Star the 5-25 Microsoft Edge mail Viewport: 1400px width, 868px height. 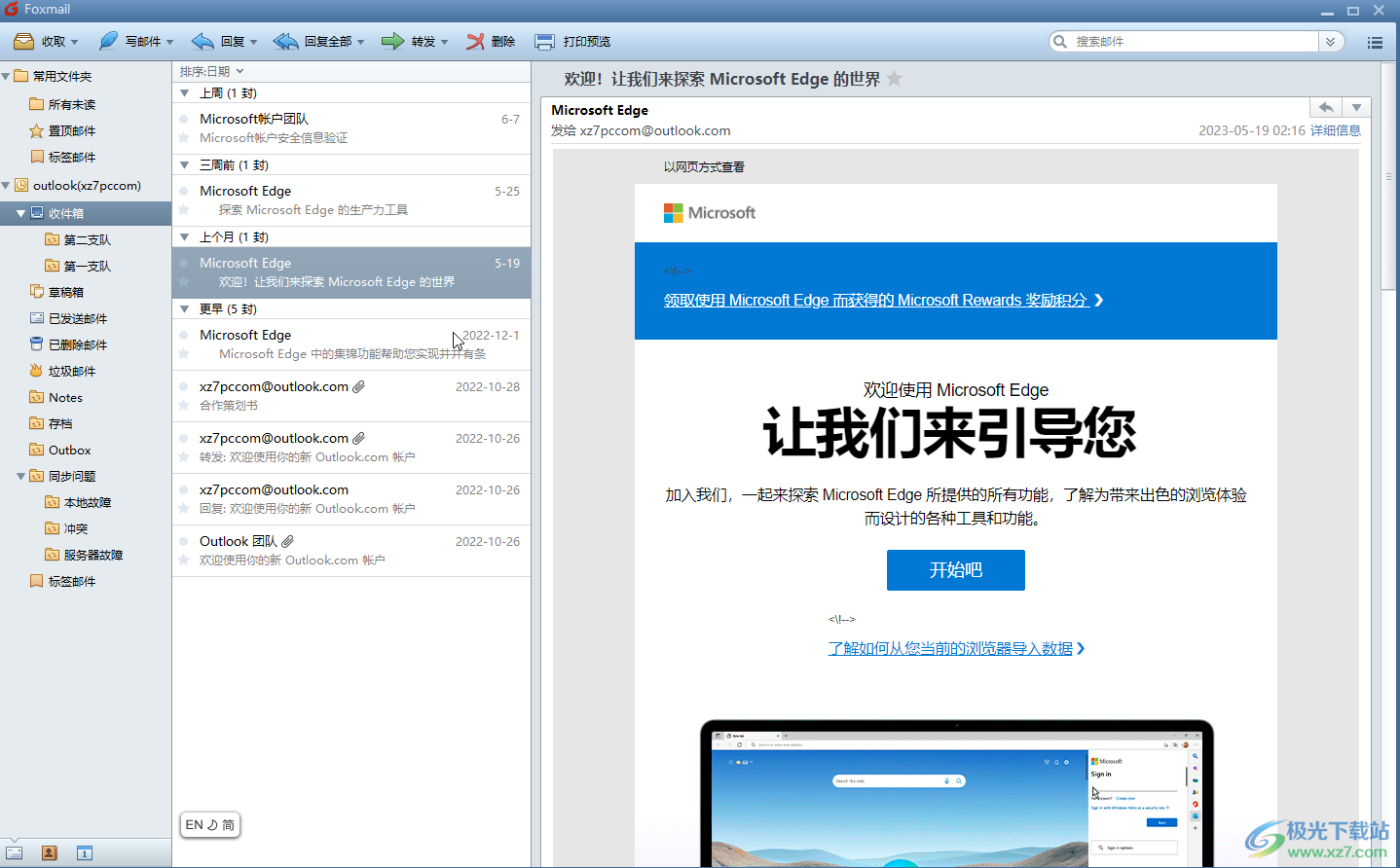coord(183,210)
